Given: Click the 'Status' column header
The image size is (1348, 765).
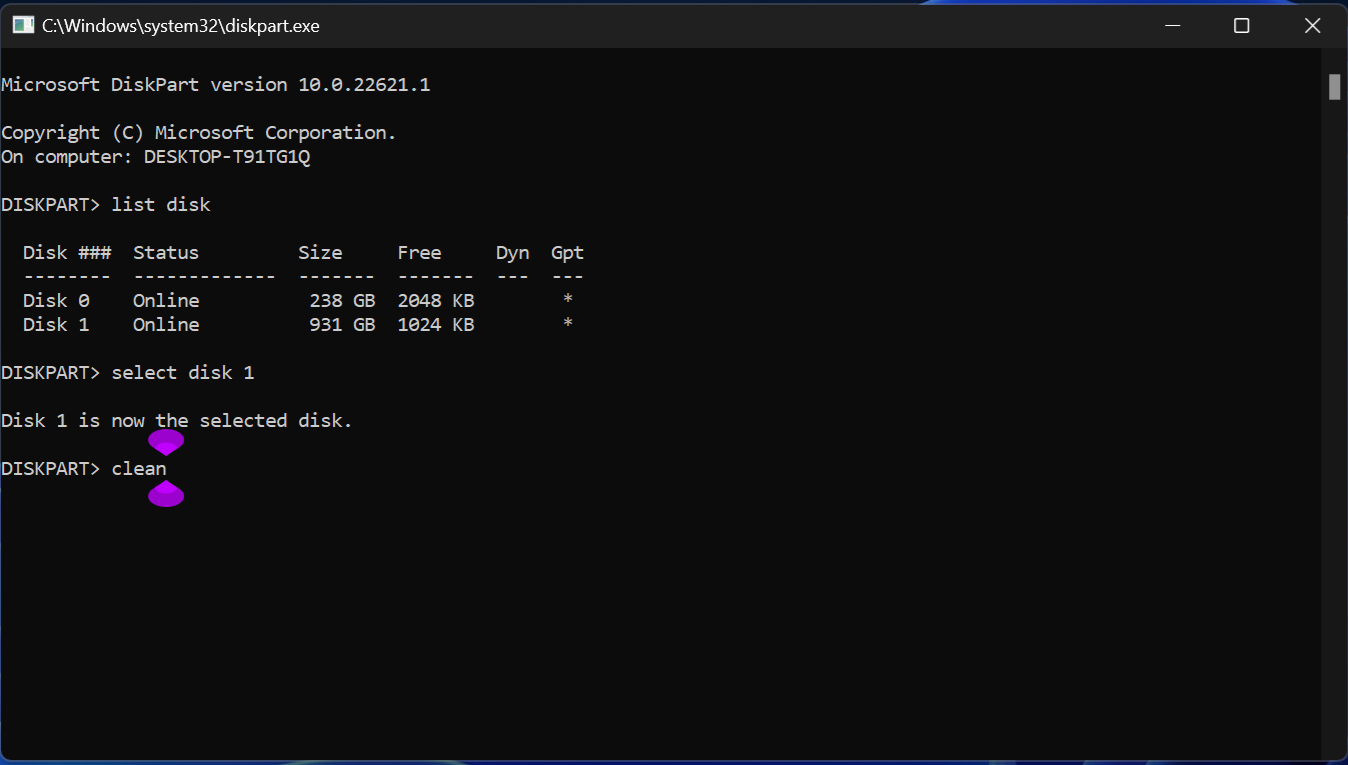Looking at the screenshot, I should pyautogui.click(x=166, y=253).
